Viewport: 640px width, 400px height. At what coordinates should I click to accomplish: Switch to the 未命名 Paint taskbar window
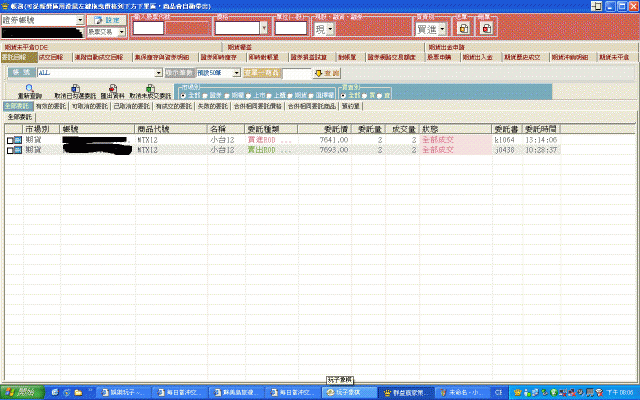[x=462, y=392]
